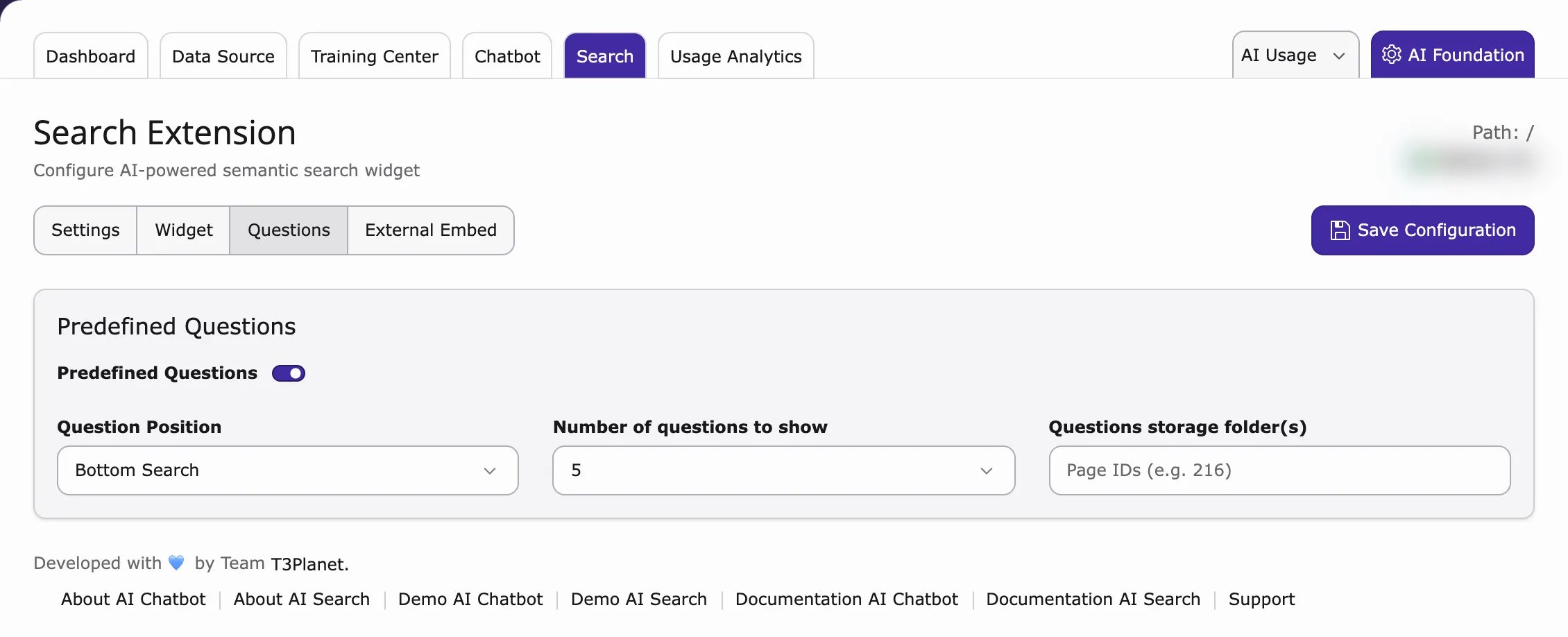Click the Save Configuration button
The image size is (1568, 637).
click(1423, 230)
